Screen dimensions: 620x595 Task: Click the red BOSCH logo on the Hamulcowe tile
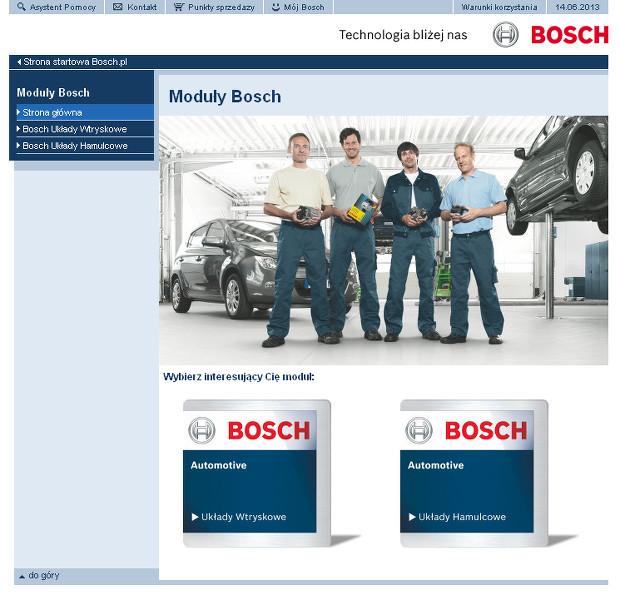point(486,431)
